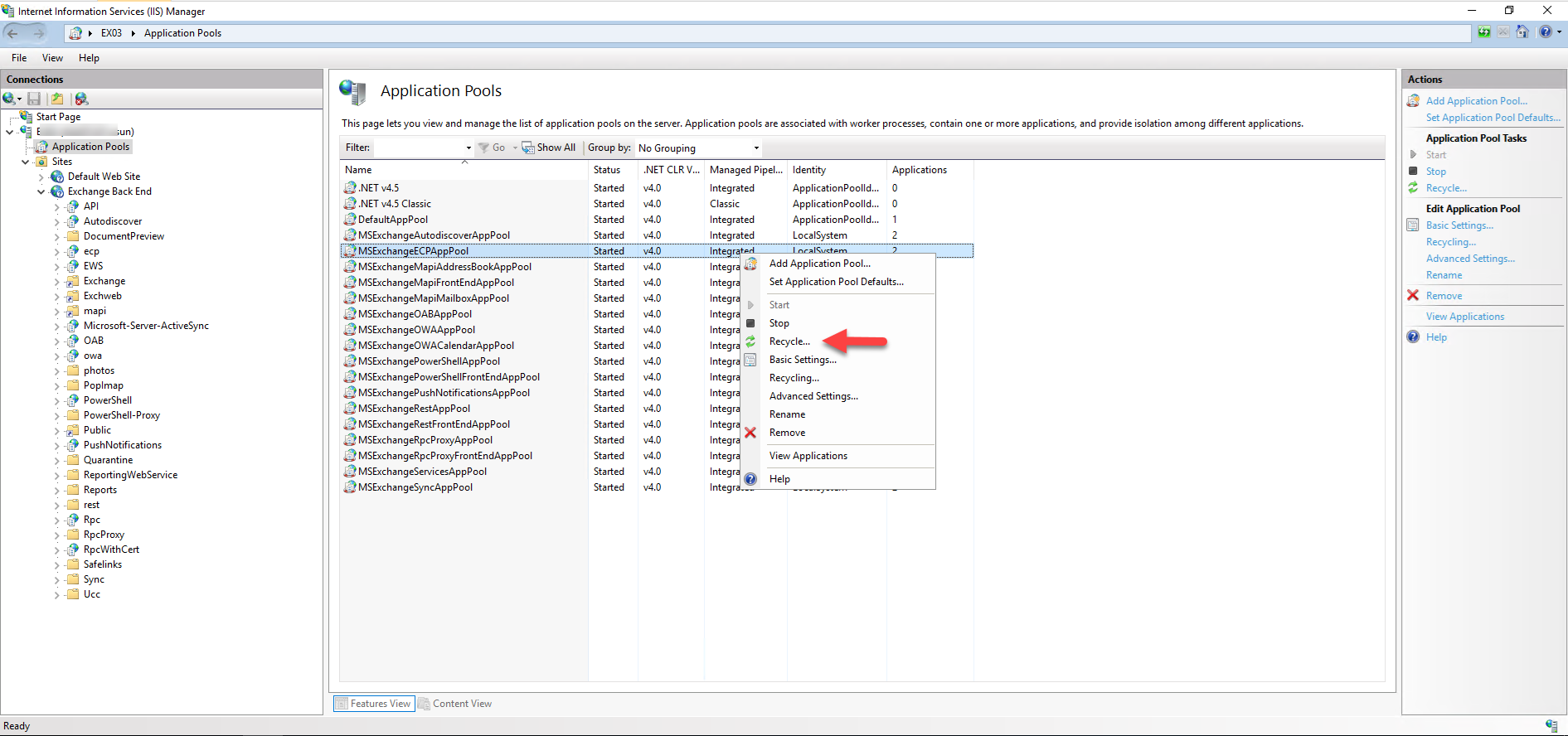The image size is (1568, 736).
Task: Click the Back navigation arrow icon
Action: (12, 33)
